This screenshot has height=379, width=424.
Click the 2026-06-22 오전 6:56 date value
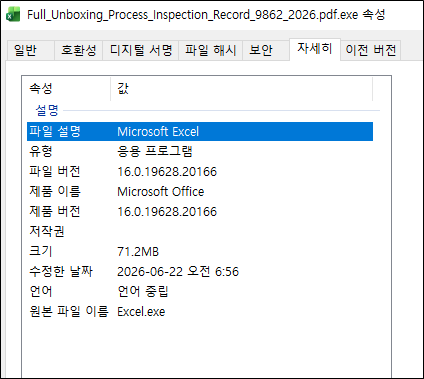tap(178, 272)
